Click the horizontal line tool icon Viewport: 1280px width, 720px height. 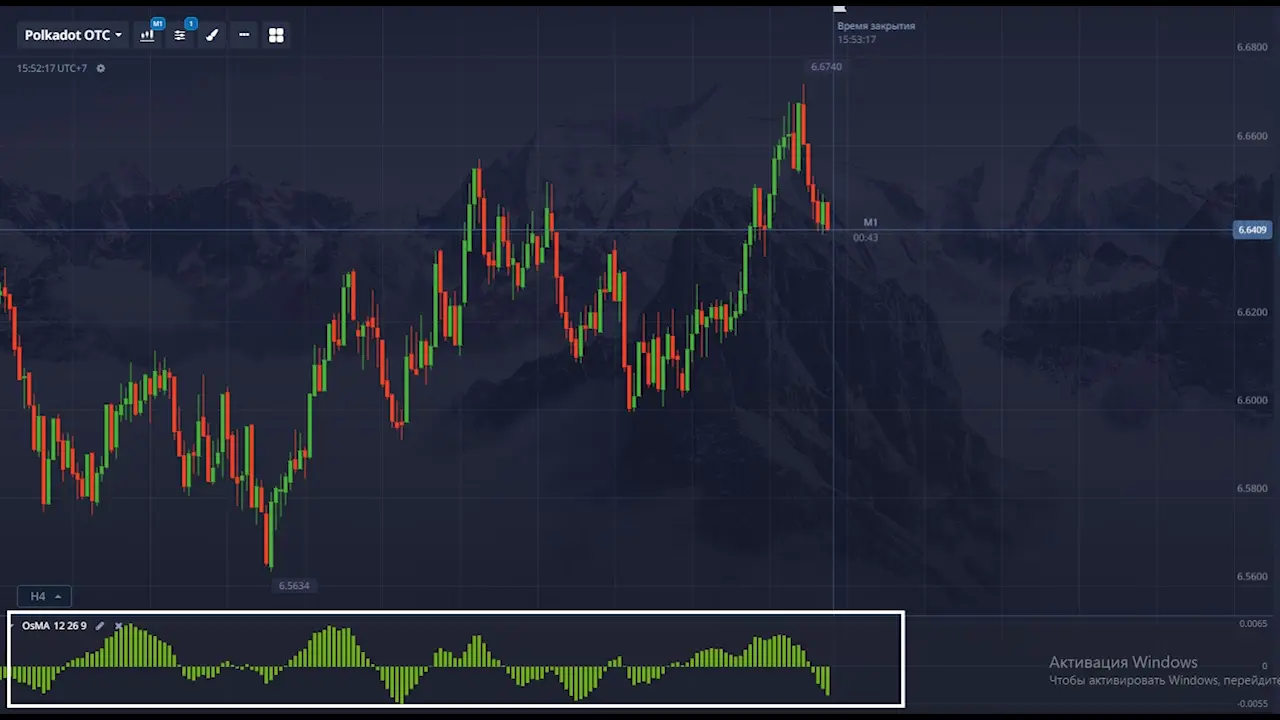click(x=244, y=35)
